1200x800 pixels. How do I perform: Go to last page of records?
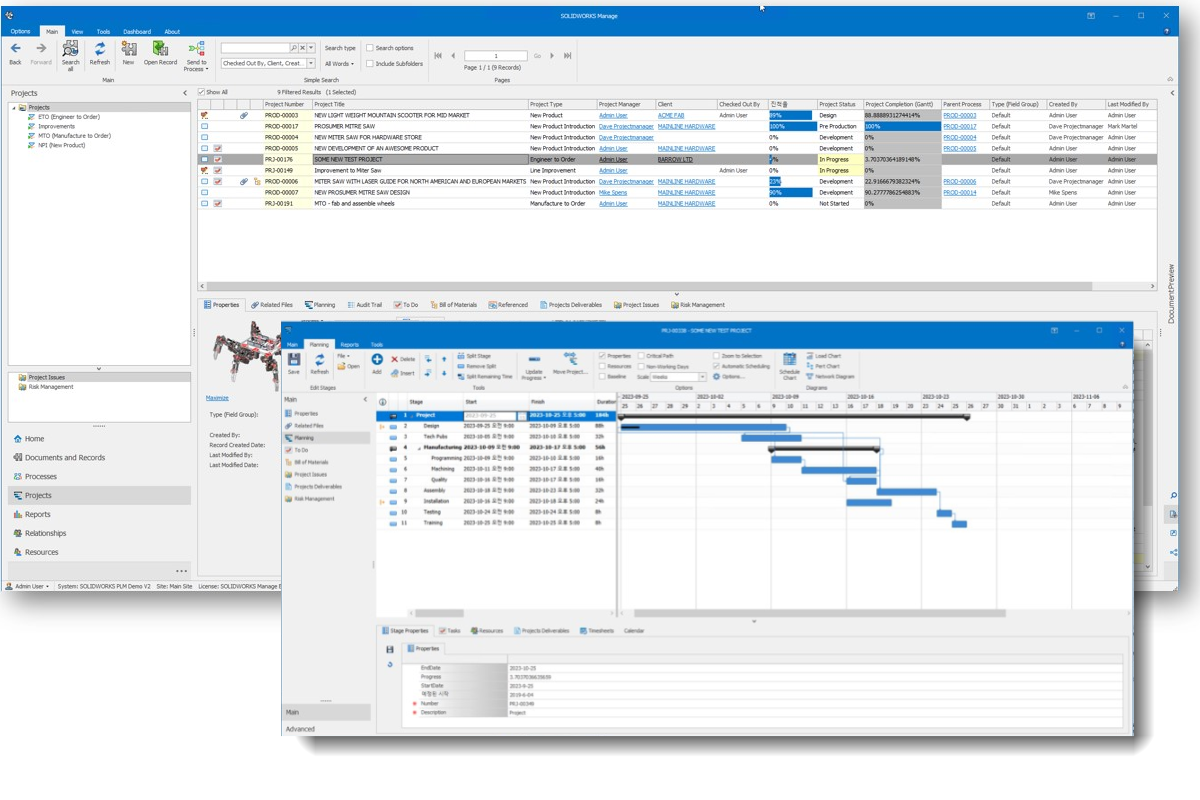coord(568,56)
